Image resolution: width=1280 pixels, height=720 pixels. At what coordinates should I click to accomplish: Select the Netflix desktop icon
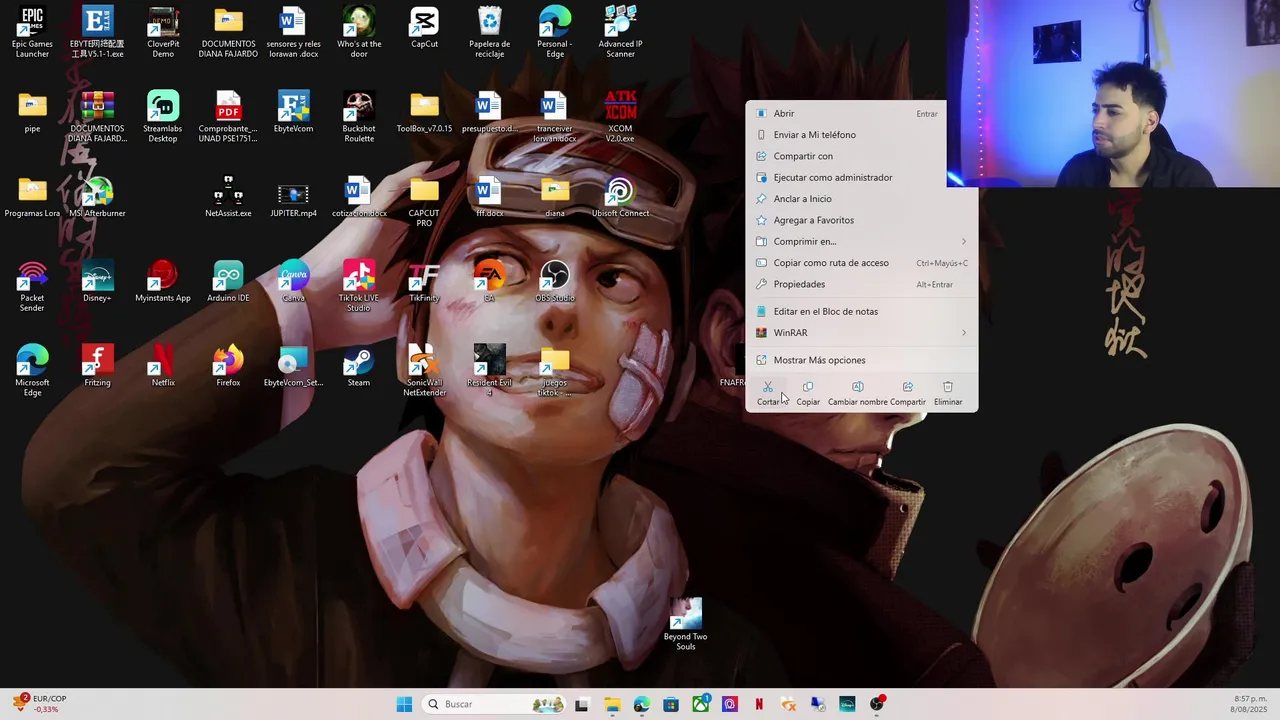tap(163, 366)
